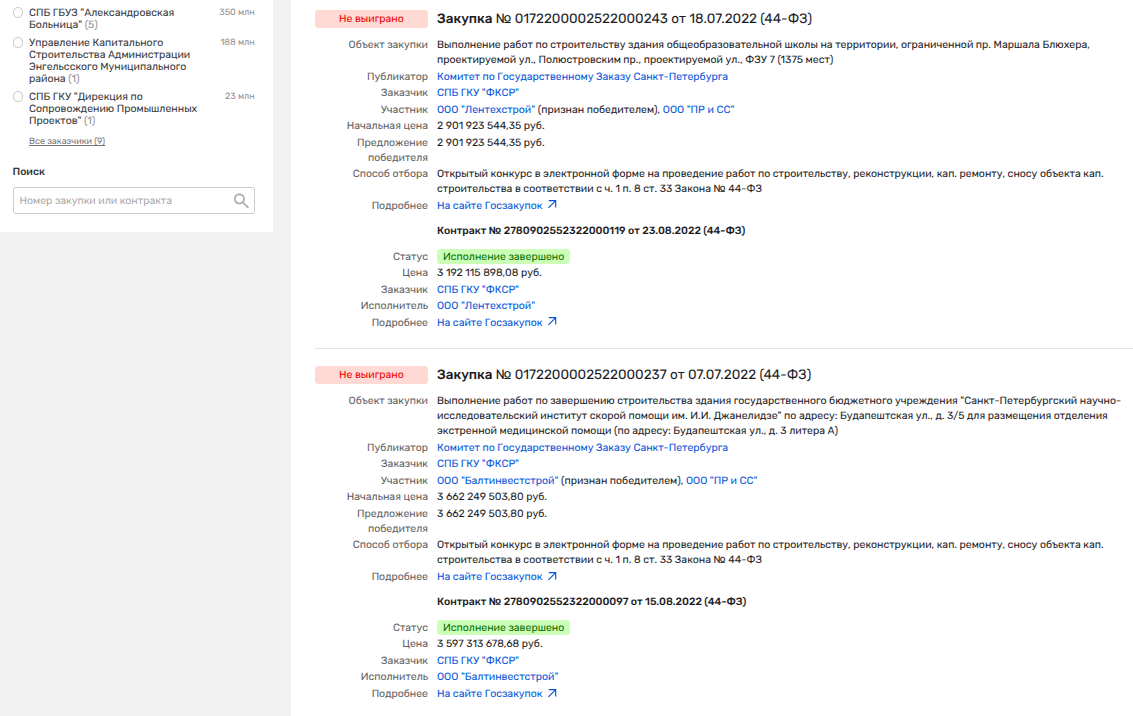Select Управление Капитального Строительства radio option

(18, 43)
